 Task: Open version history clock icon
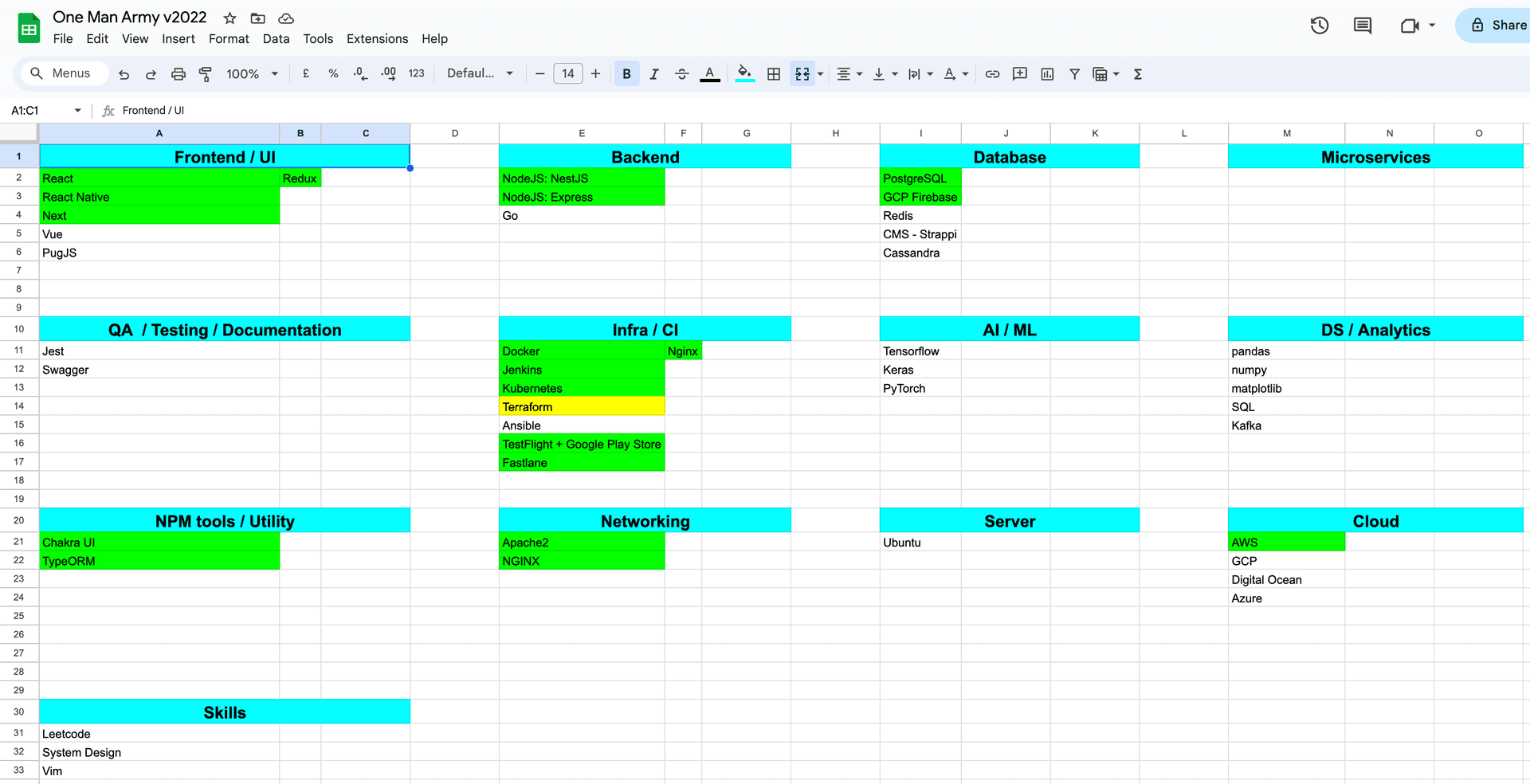tap(1320, 25)
